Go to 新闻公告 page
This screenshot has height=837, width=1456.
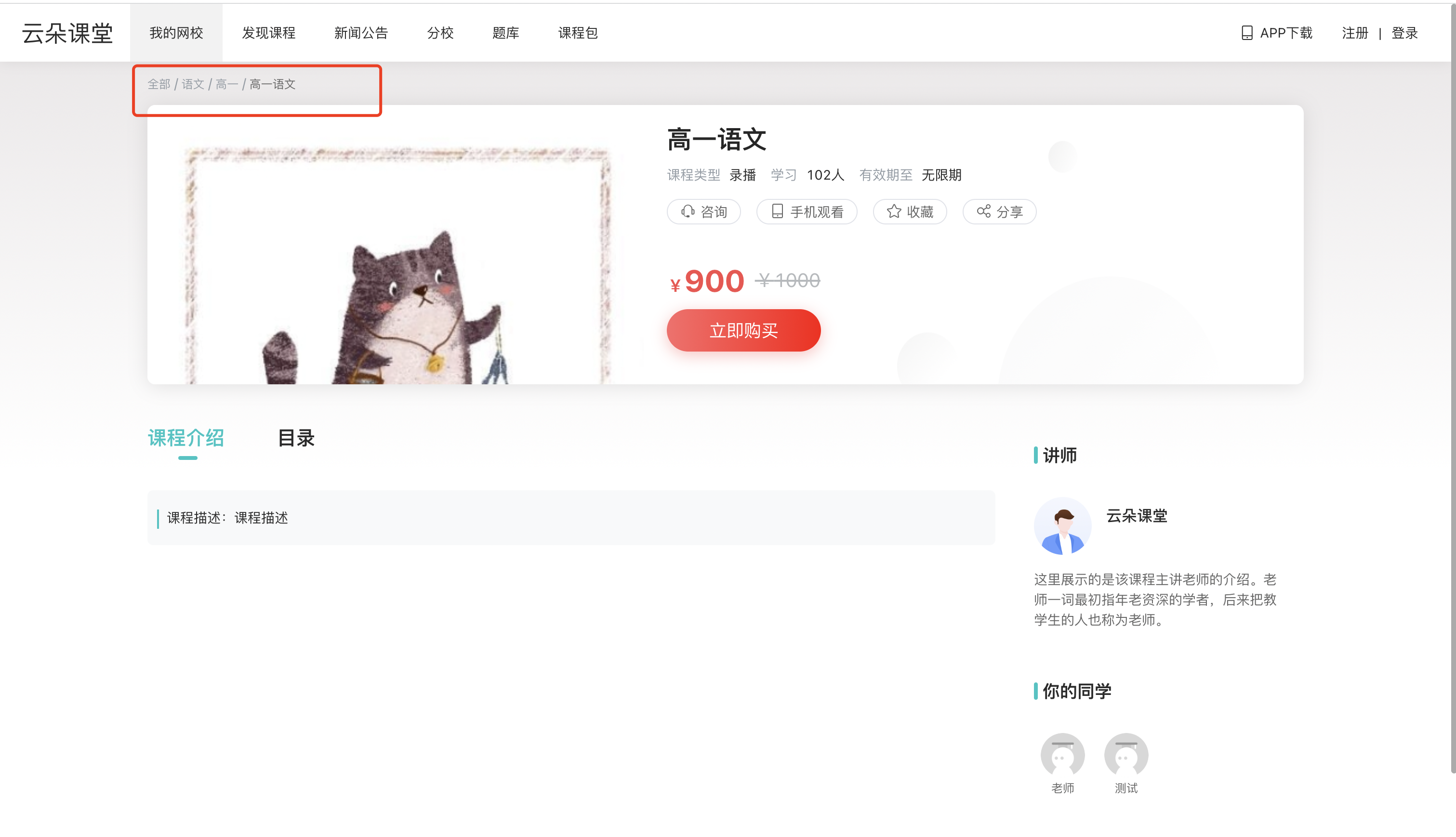tap(361, 33)
